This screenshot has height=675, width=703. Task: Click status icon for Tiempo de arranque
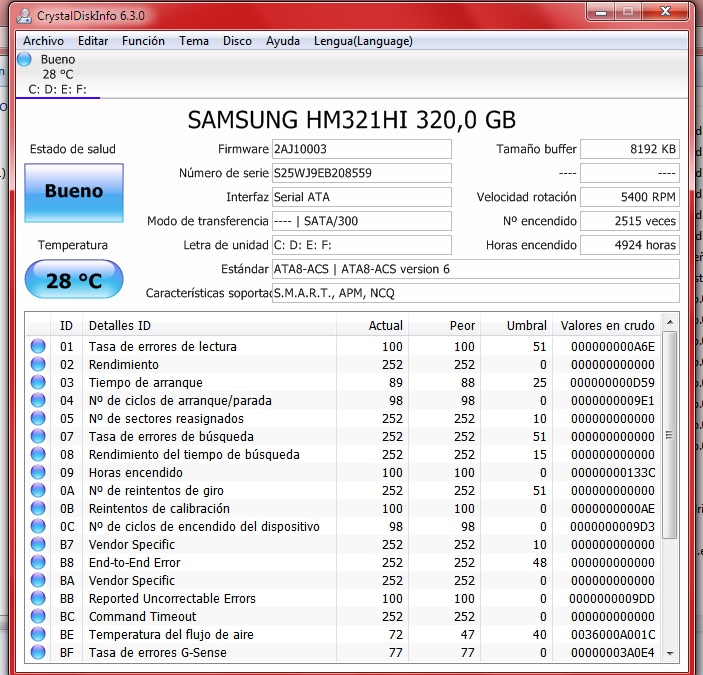pyautogui.click(x=38, y=382)
